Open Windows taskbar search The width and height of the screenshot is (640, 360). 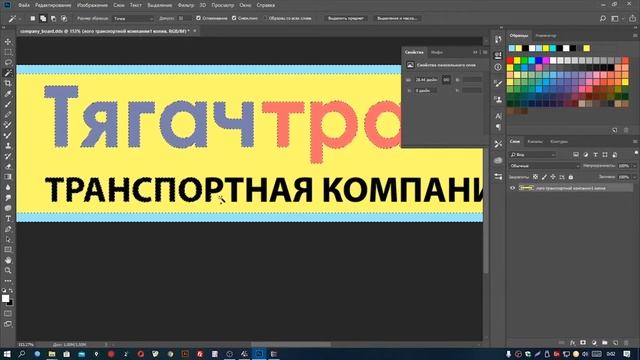point(22,354)
